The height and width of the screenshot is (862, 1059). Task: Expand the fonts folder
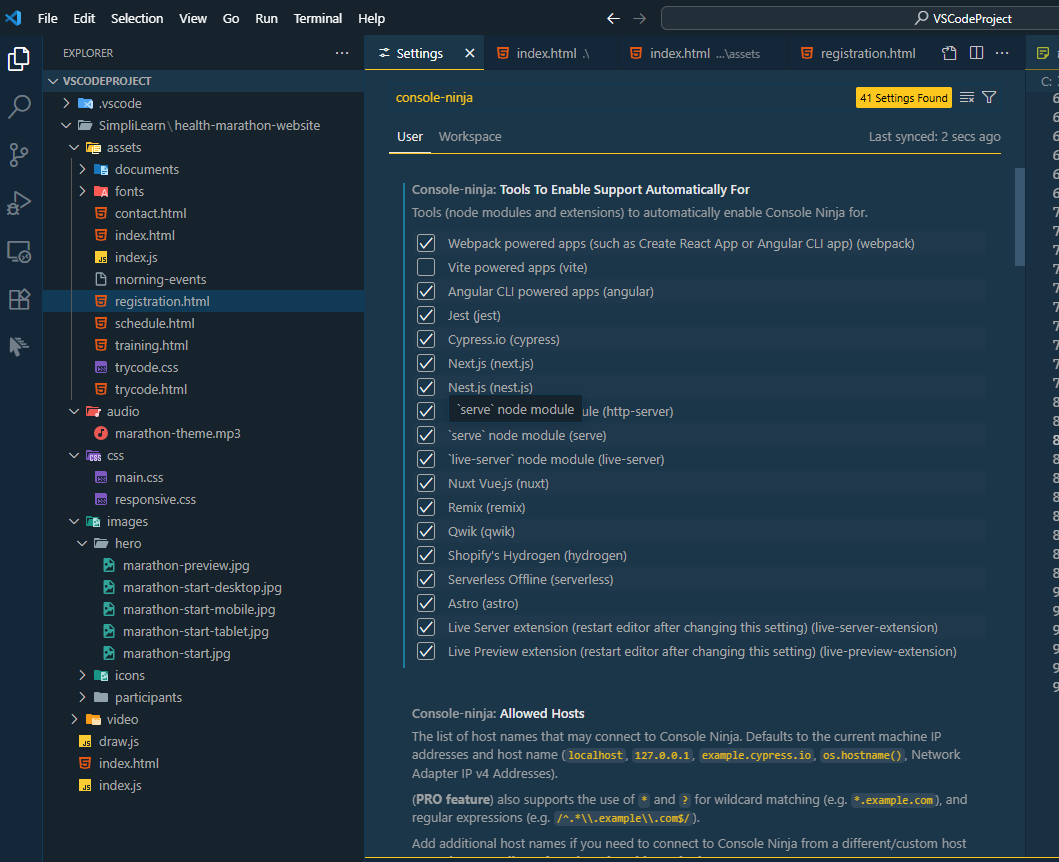82,191
